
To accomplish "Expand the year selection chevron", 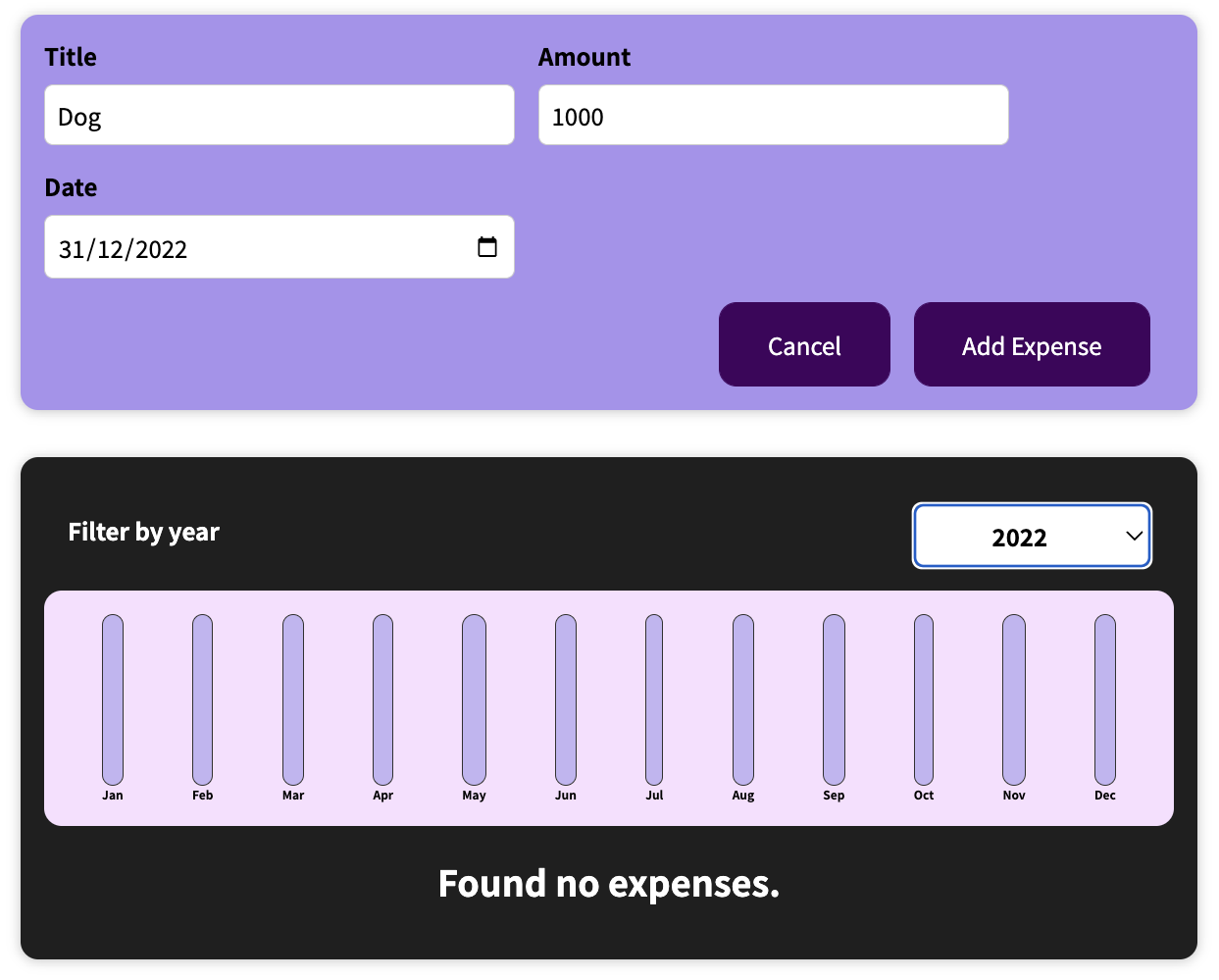I will (x=1133, y=536).
